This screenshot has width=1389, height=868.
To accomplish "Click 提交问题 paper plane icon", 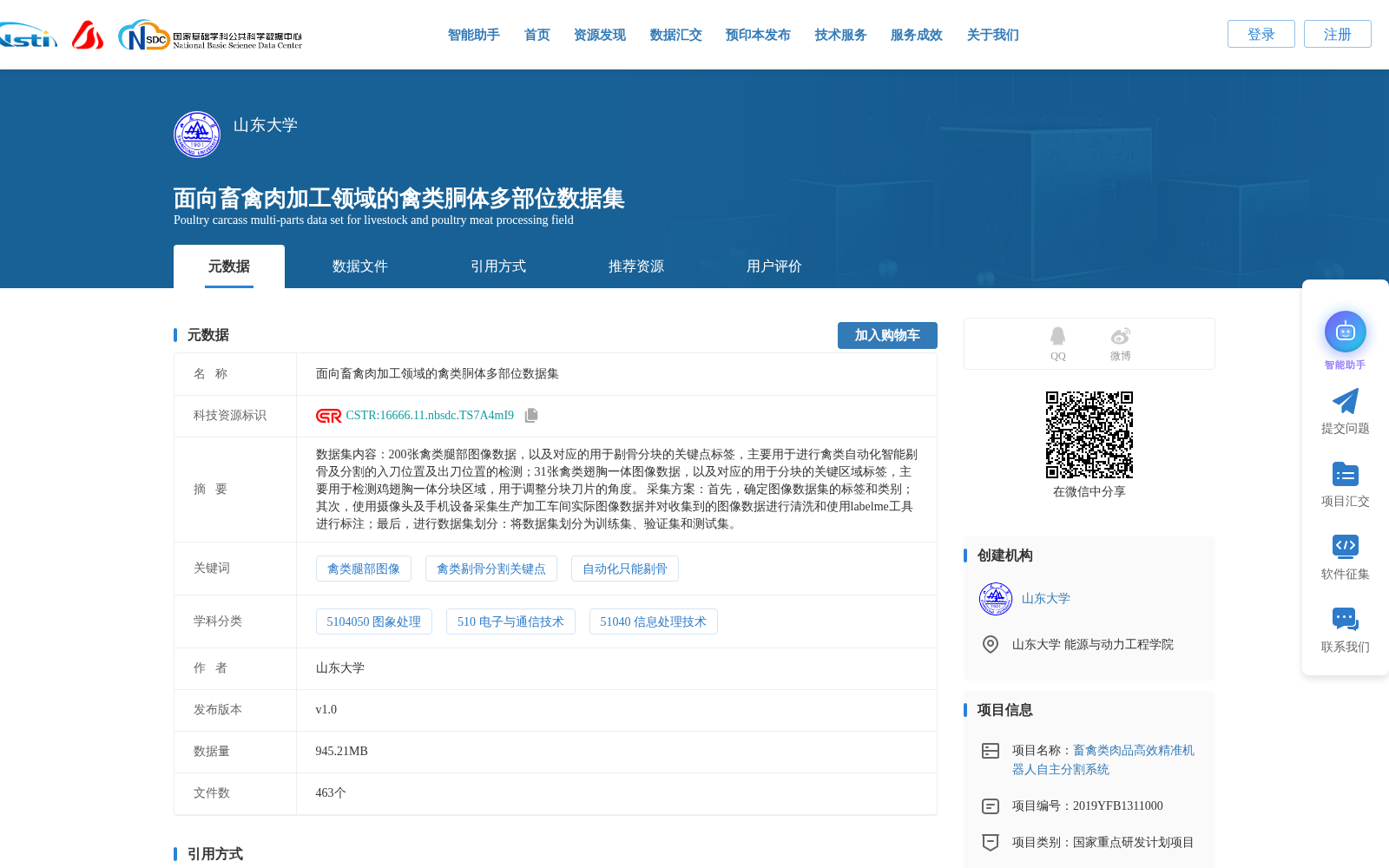I will (1345, 401).
